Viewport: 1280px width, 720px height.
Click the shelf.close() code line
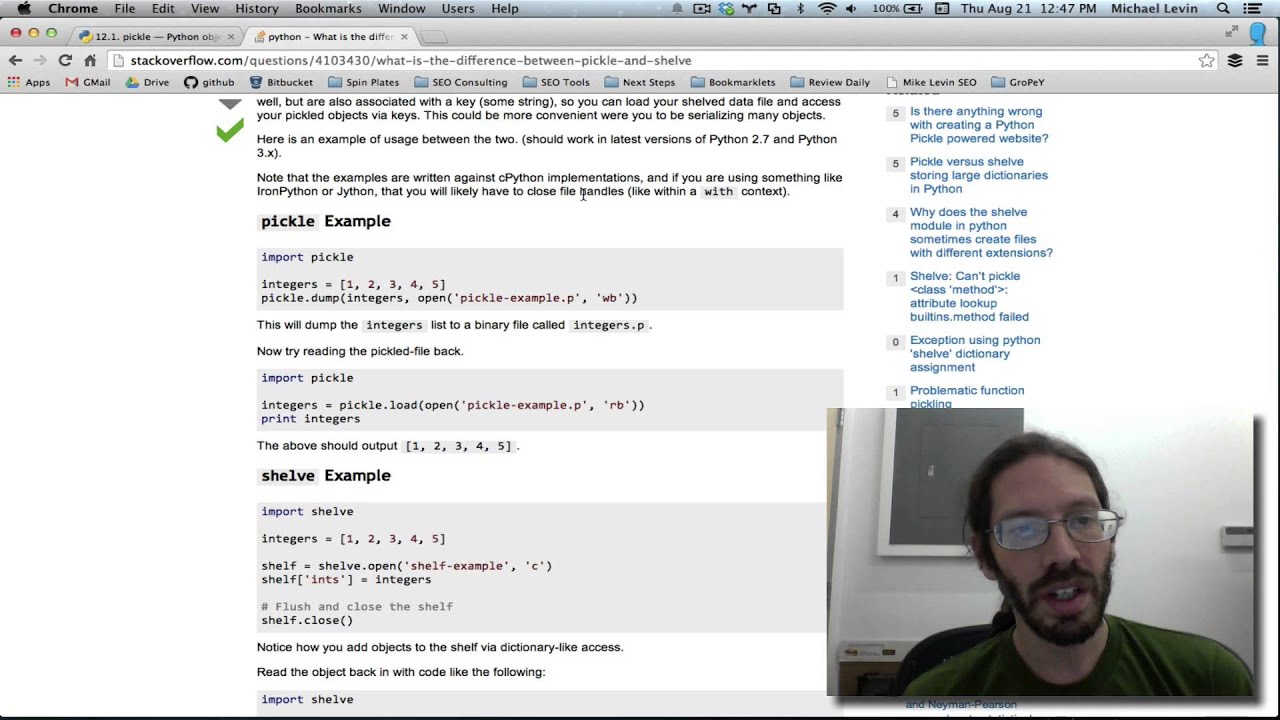(307, 620)
